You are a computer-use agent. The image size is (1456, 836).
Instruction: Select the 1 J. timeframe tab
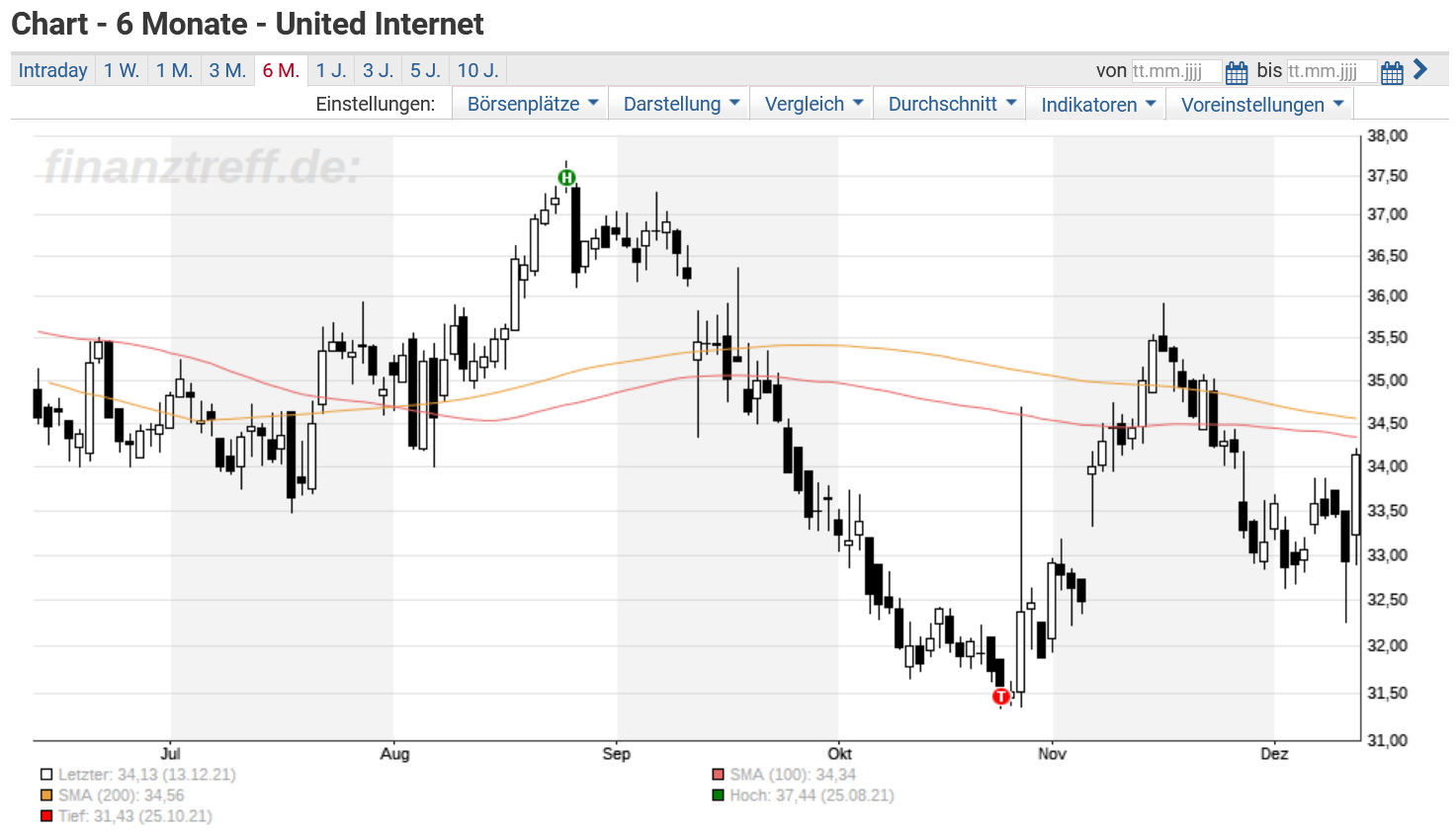point(331,70)
